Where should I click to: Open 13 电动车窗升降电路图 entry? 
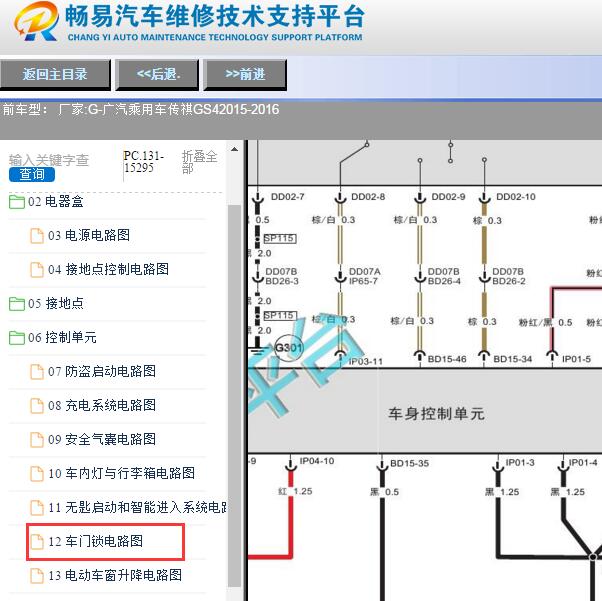pyautogui.click(x=115, y=575)
